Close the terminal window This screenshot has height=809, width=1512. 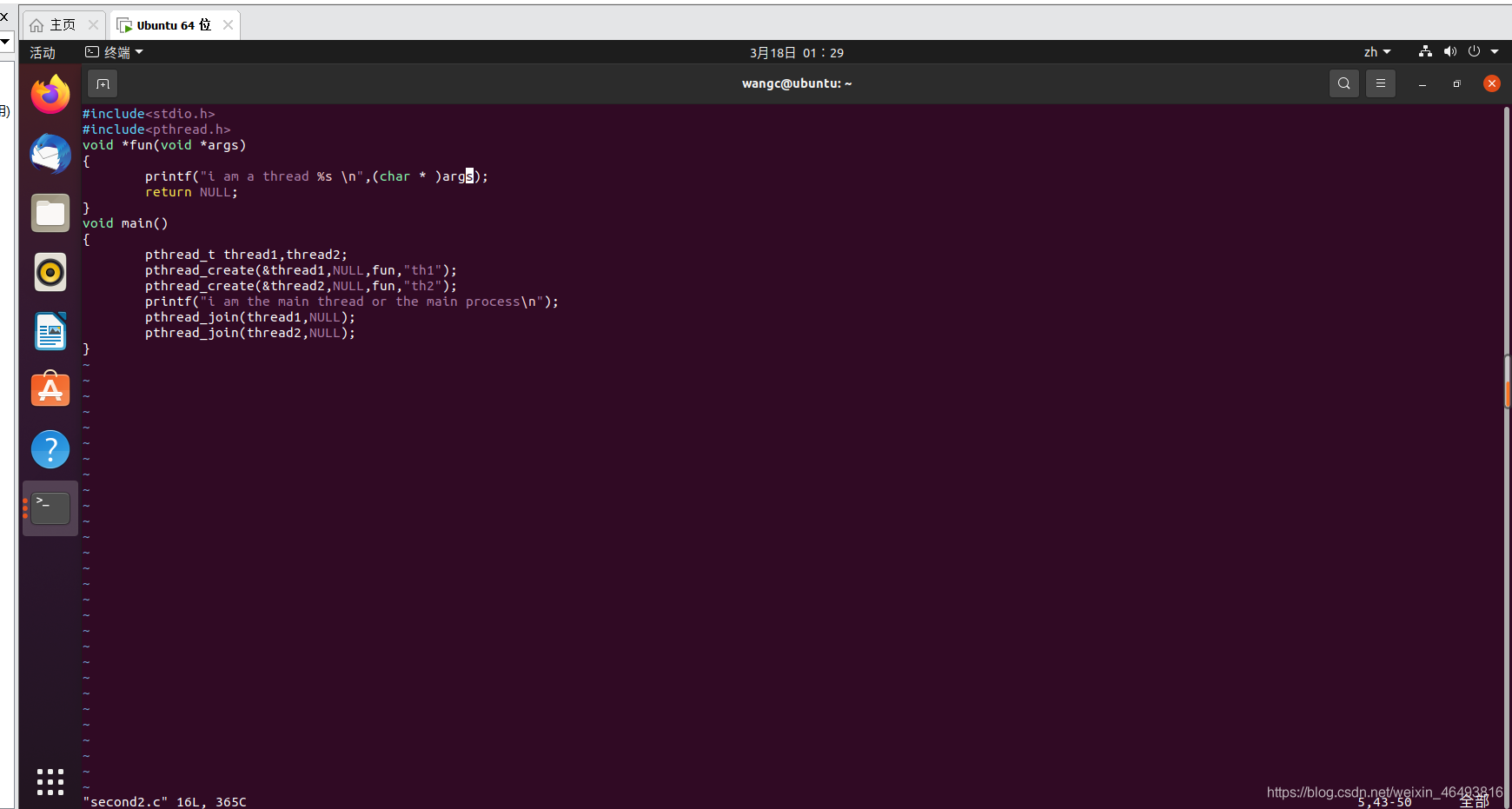[x=1492, y=83]
